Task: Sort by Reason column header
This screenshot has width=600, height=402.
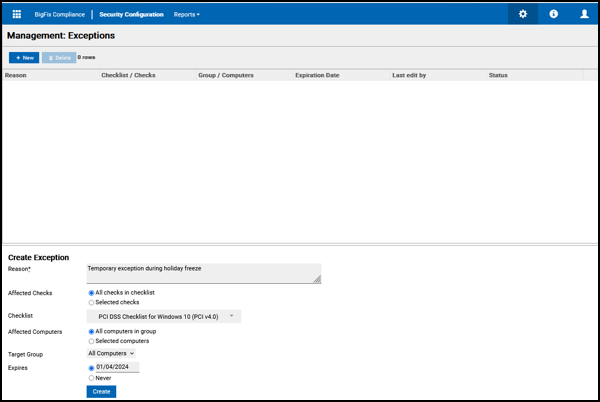Action: click(x=51, y=75)
